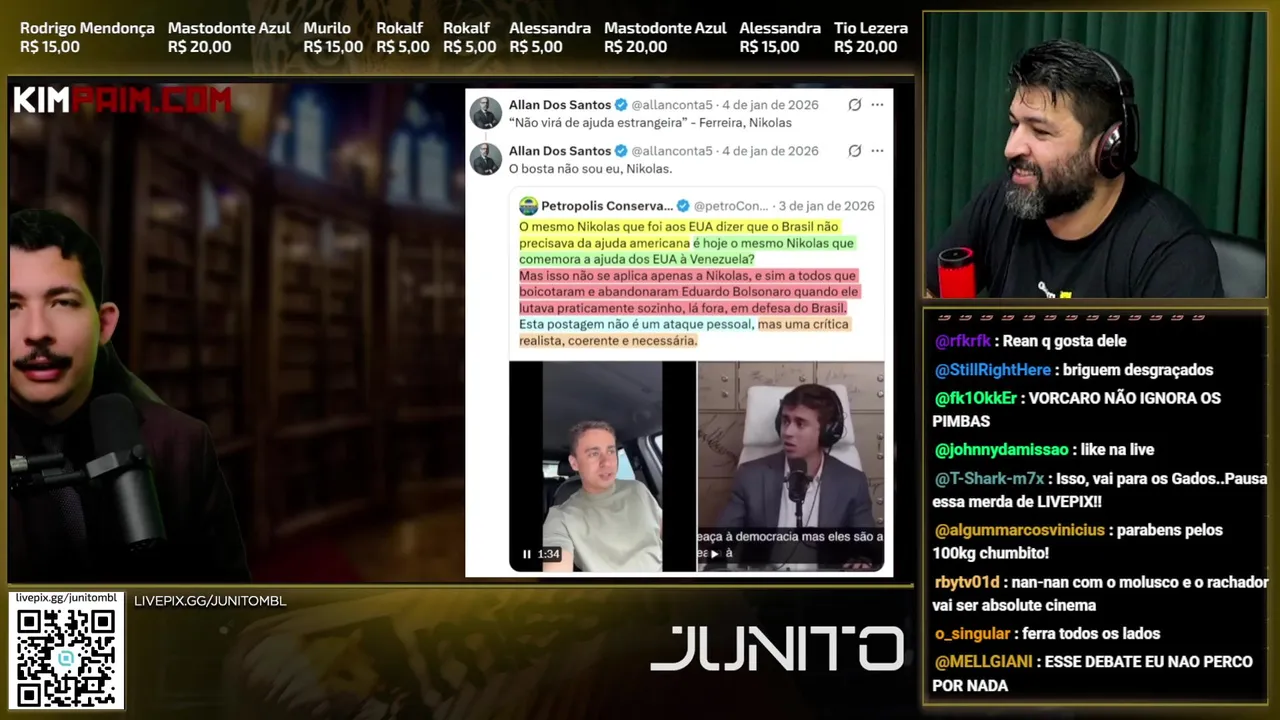Click the '4 de jan de 2026' date on the 'O bosta' tweet
This screenshot has height=720, width=1280.
coord(770,151)
